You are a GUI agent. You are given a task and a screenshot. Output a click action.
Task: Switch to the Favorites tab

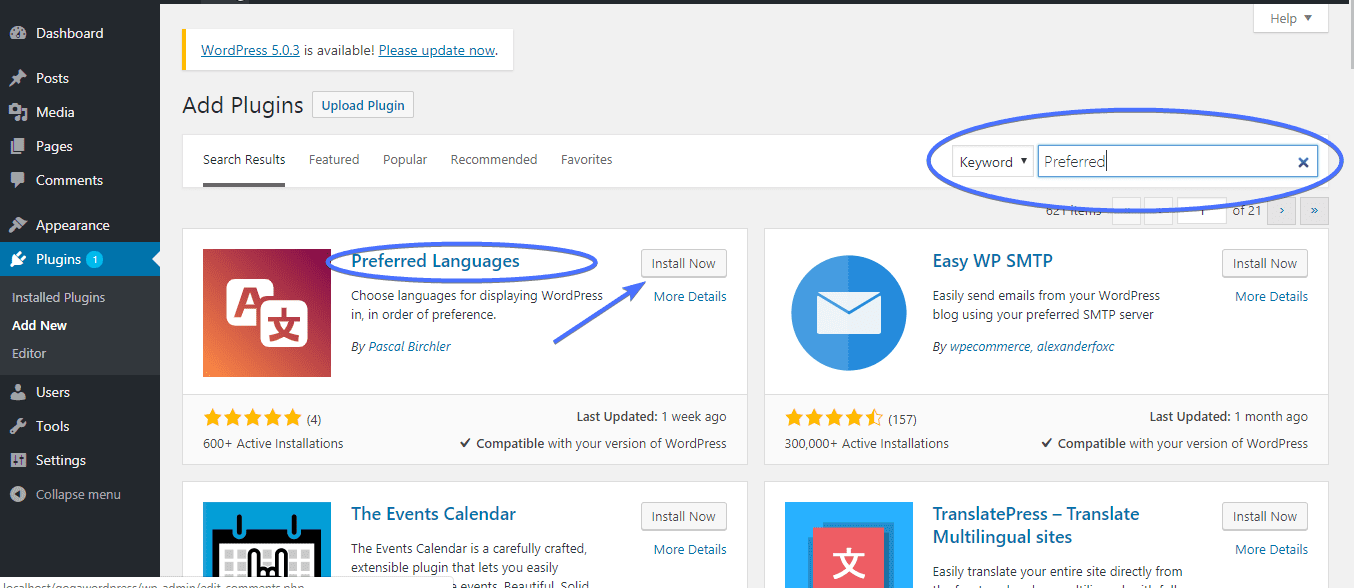click(587, 160)
